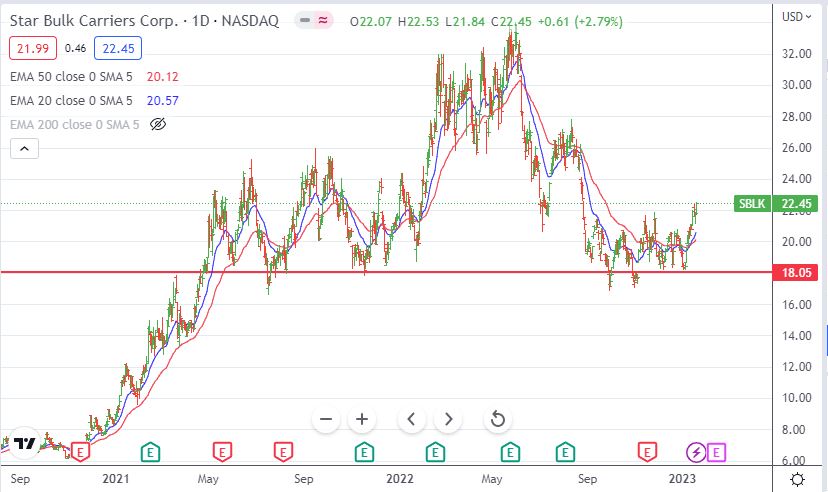This screenshot has height=492, width=828.
Task: Zoom in the chart with the plus button
Action: tap(362, 419)
